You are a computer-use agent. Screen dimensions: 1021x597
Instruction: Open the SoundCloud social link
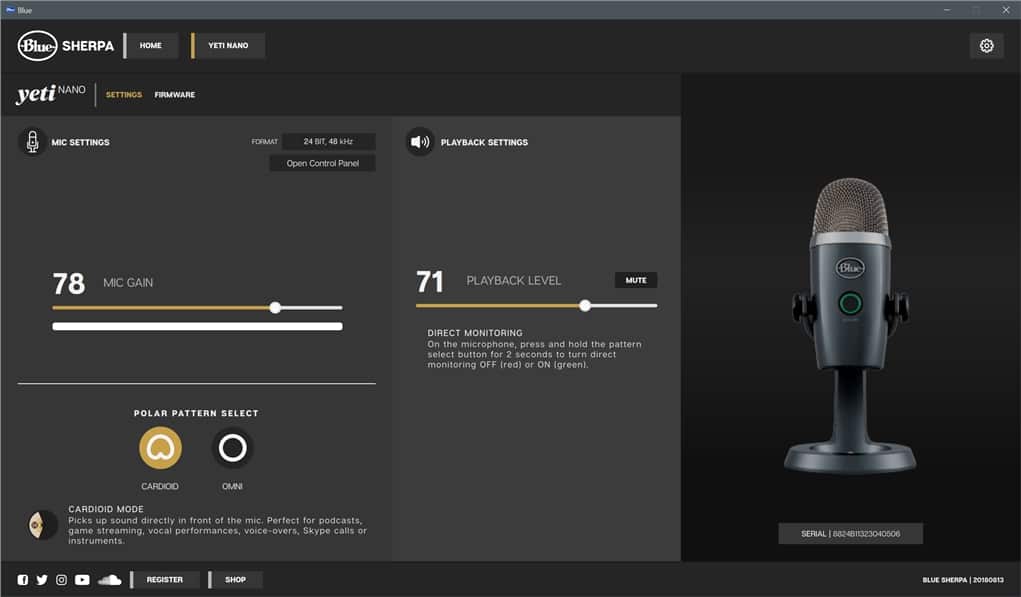(x=109, y=579)
